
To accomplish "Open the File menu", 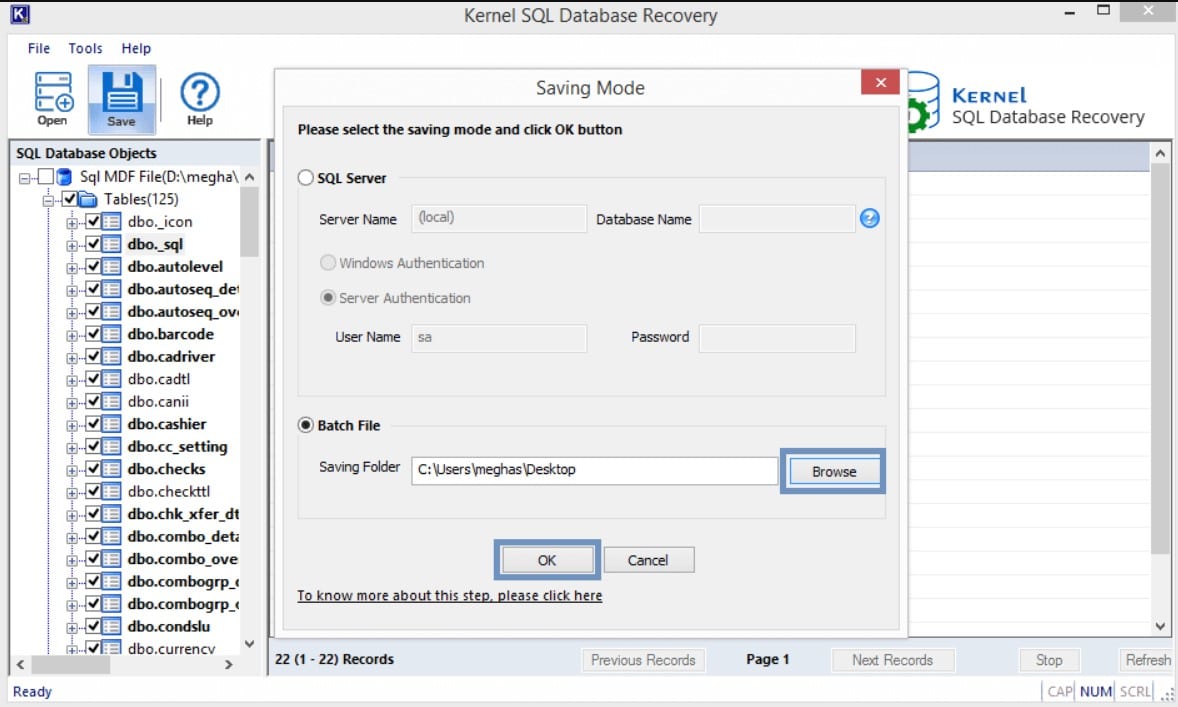I will pyautogui.click(x=39, y=48).
